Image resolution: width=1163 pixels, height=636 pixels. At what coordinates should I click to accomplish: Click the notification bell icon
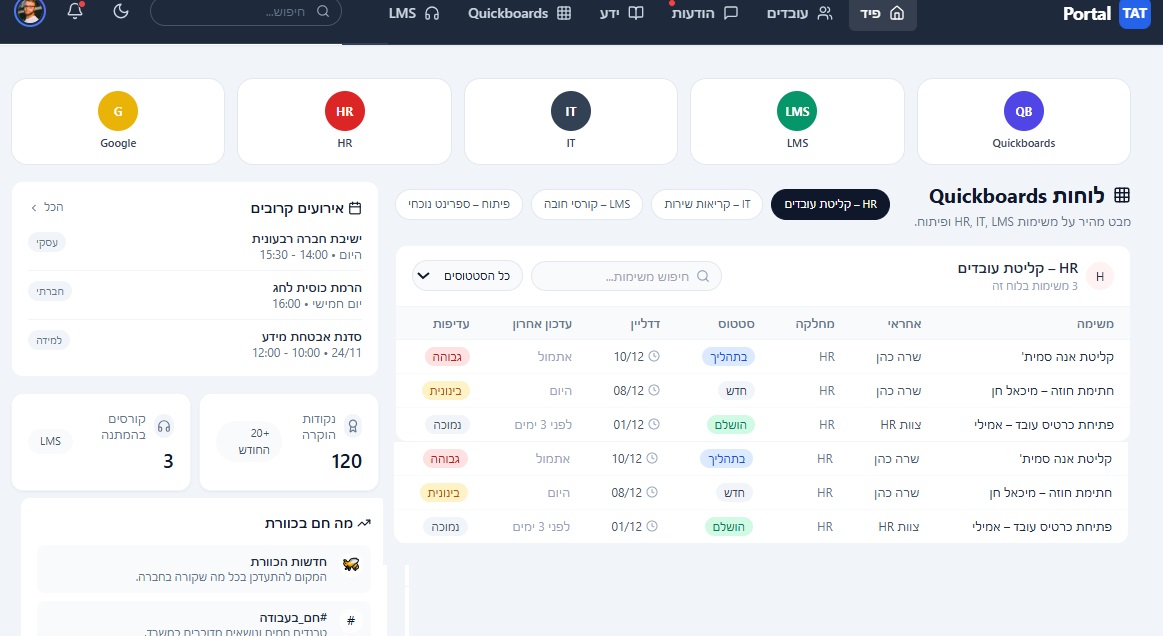point(75,12)
